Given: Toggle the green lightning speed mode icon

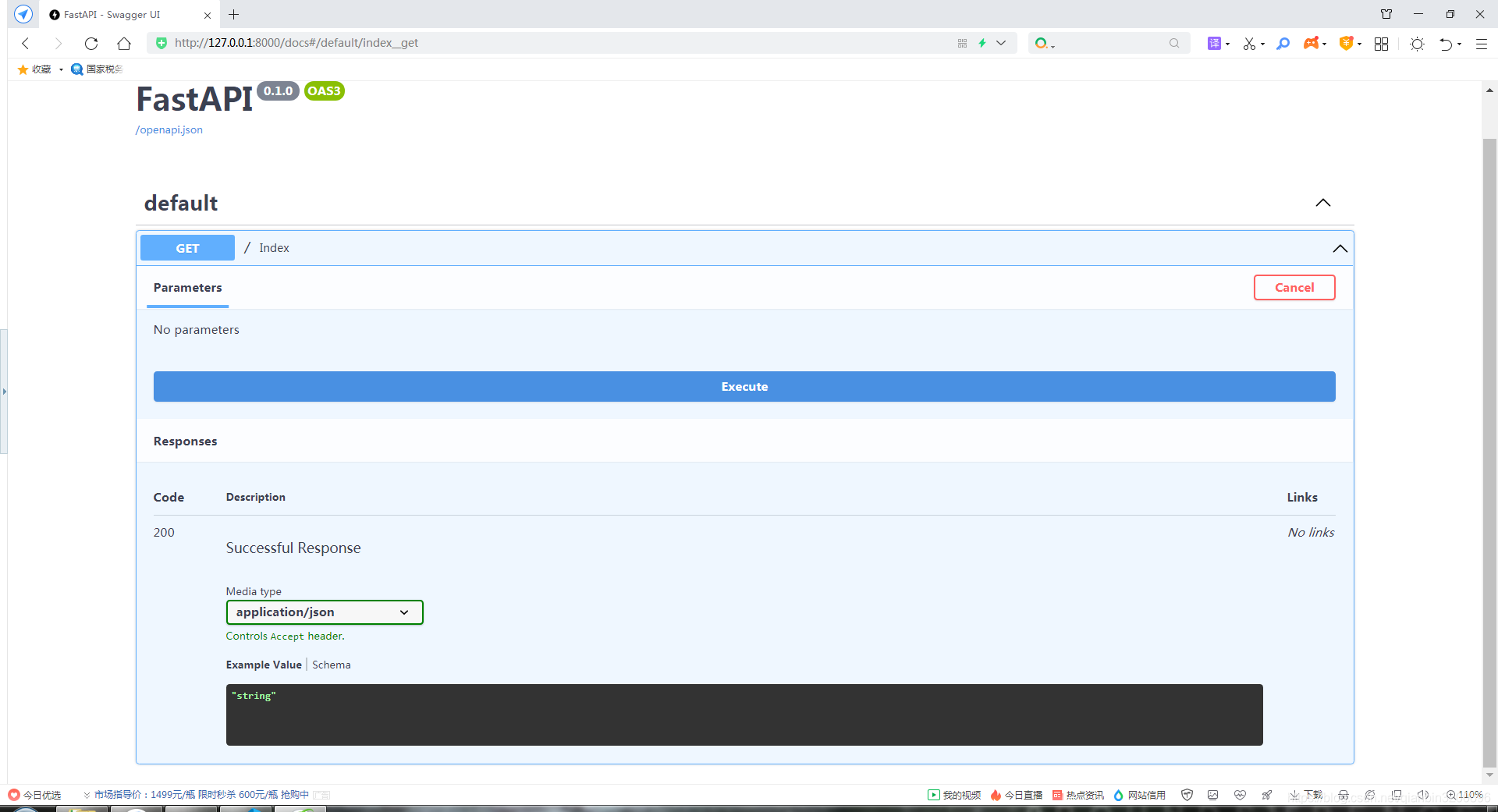Looking at the screenshot, I should click(982, 44).
